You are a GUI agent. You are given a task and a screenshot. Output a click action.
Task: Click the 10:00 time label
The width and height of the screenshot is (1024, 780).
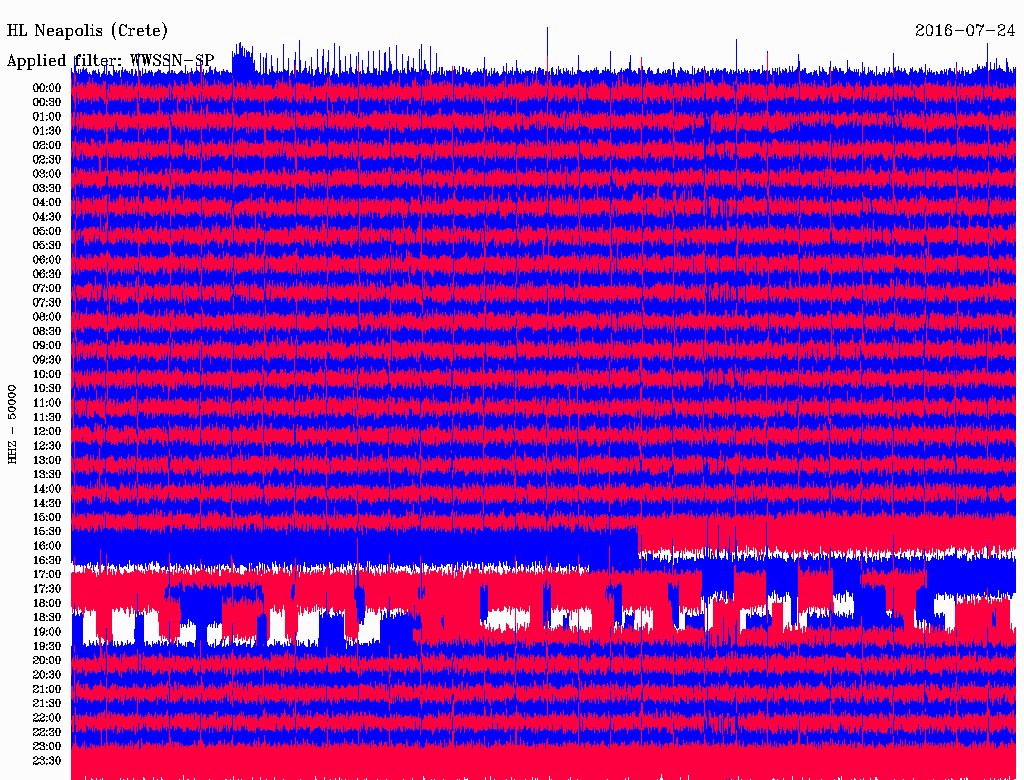47,374
